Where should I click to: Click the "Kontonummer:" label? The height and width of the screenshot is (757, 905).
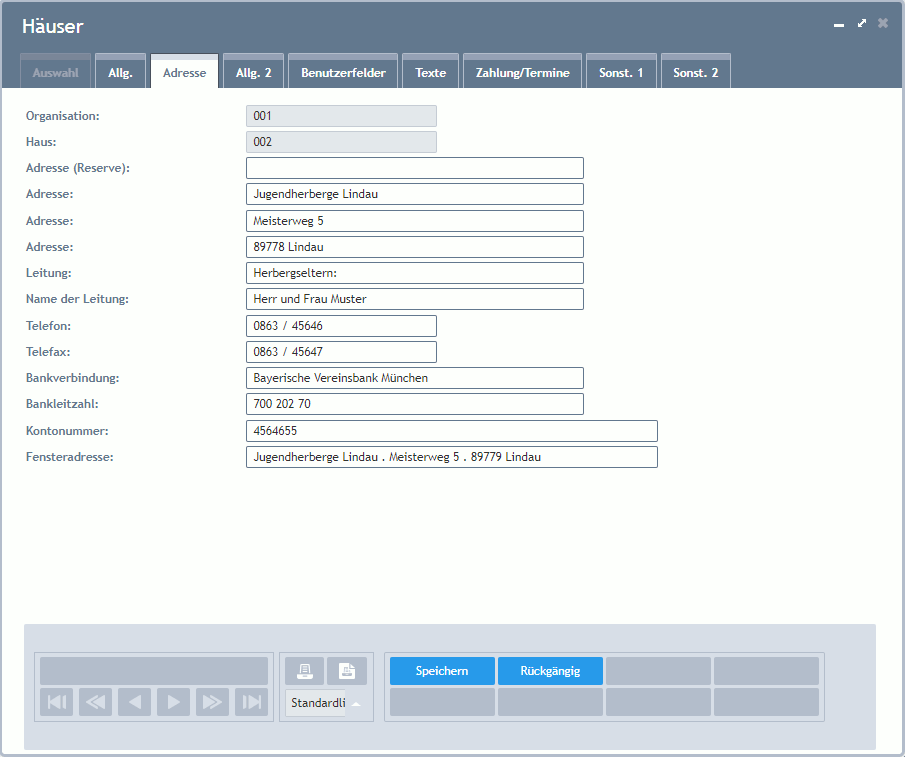click(67, 431)
